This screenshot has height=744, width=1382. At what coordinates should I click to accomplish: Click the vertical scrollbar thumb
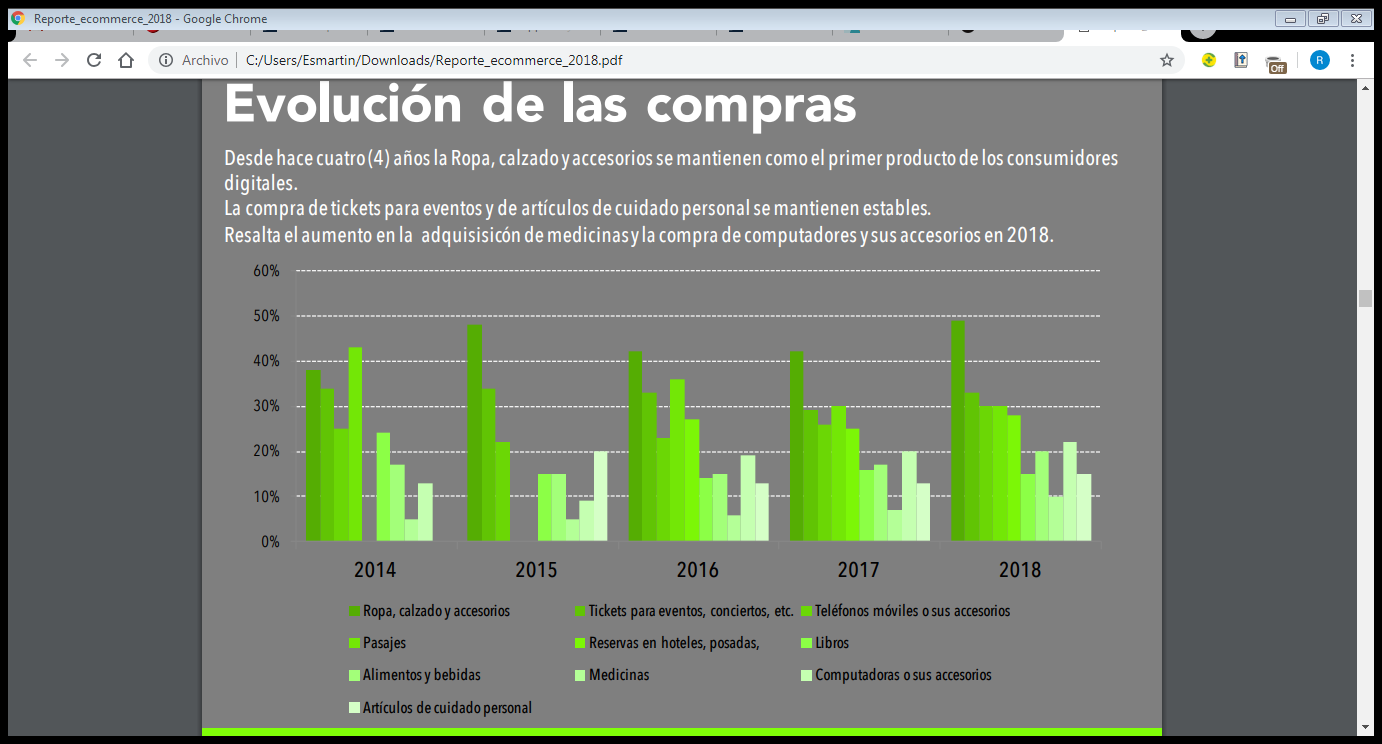[x=1365, y=298]
